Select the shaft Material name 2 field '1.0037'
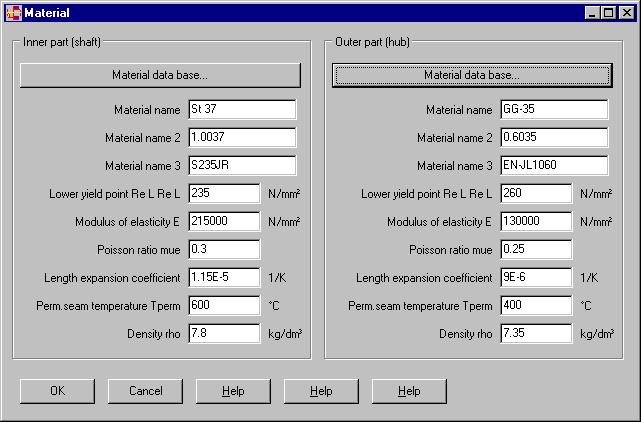Viewport: 641px width, 422px height. (x=241, y=138)
